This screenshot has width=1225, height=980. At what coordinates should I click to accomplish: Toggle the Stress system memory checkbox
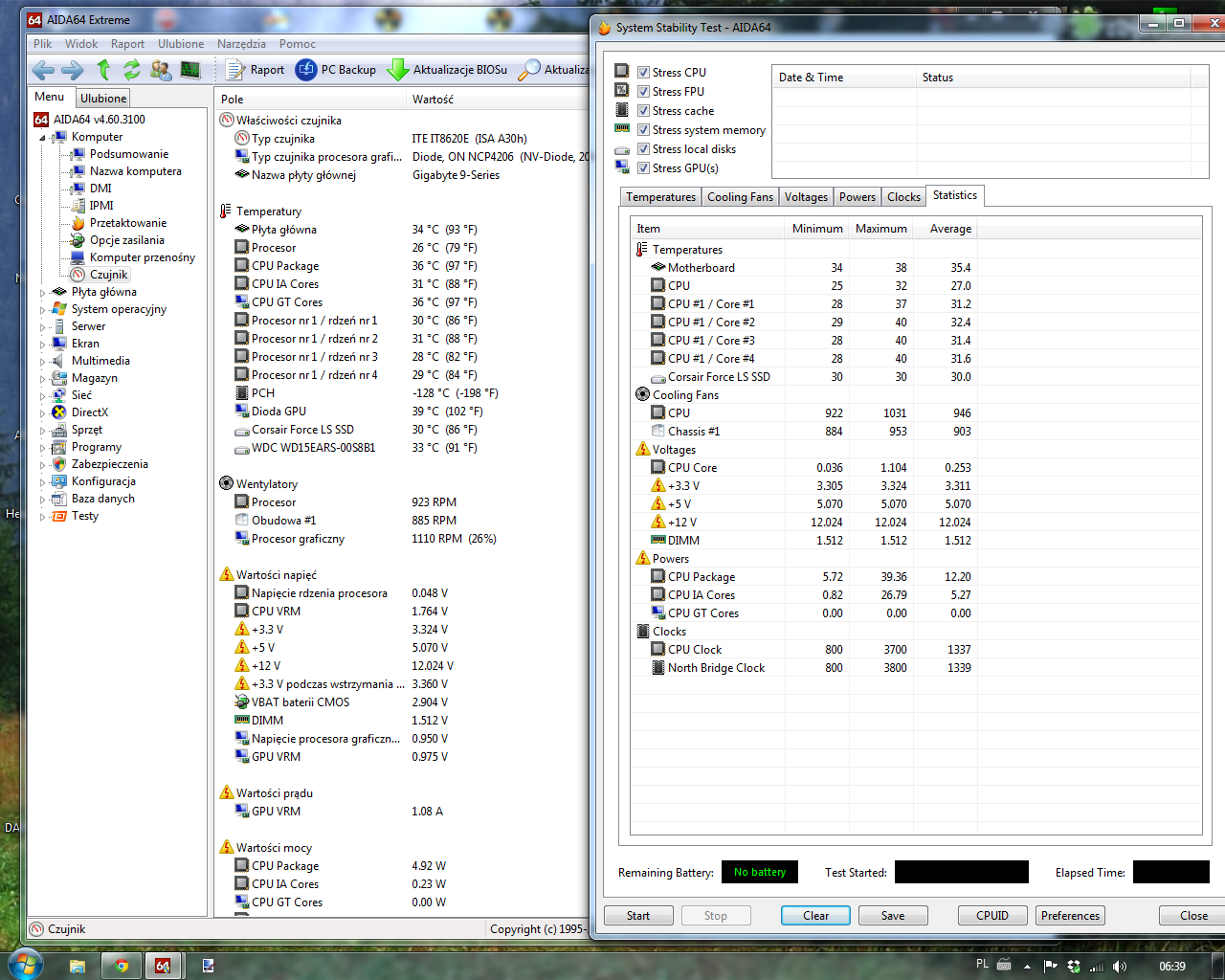[644, 130]
